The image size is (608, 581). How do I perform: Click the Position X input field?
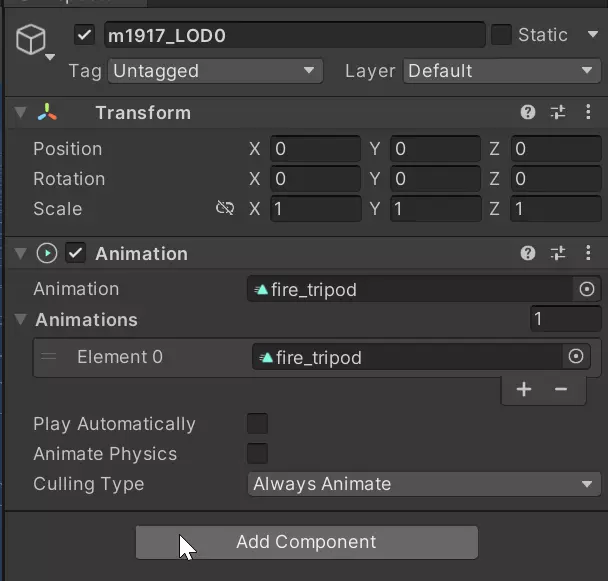[x=314, y=149]
